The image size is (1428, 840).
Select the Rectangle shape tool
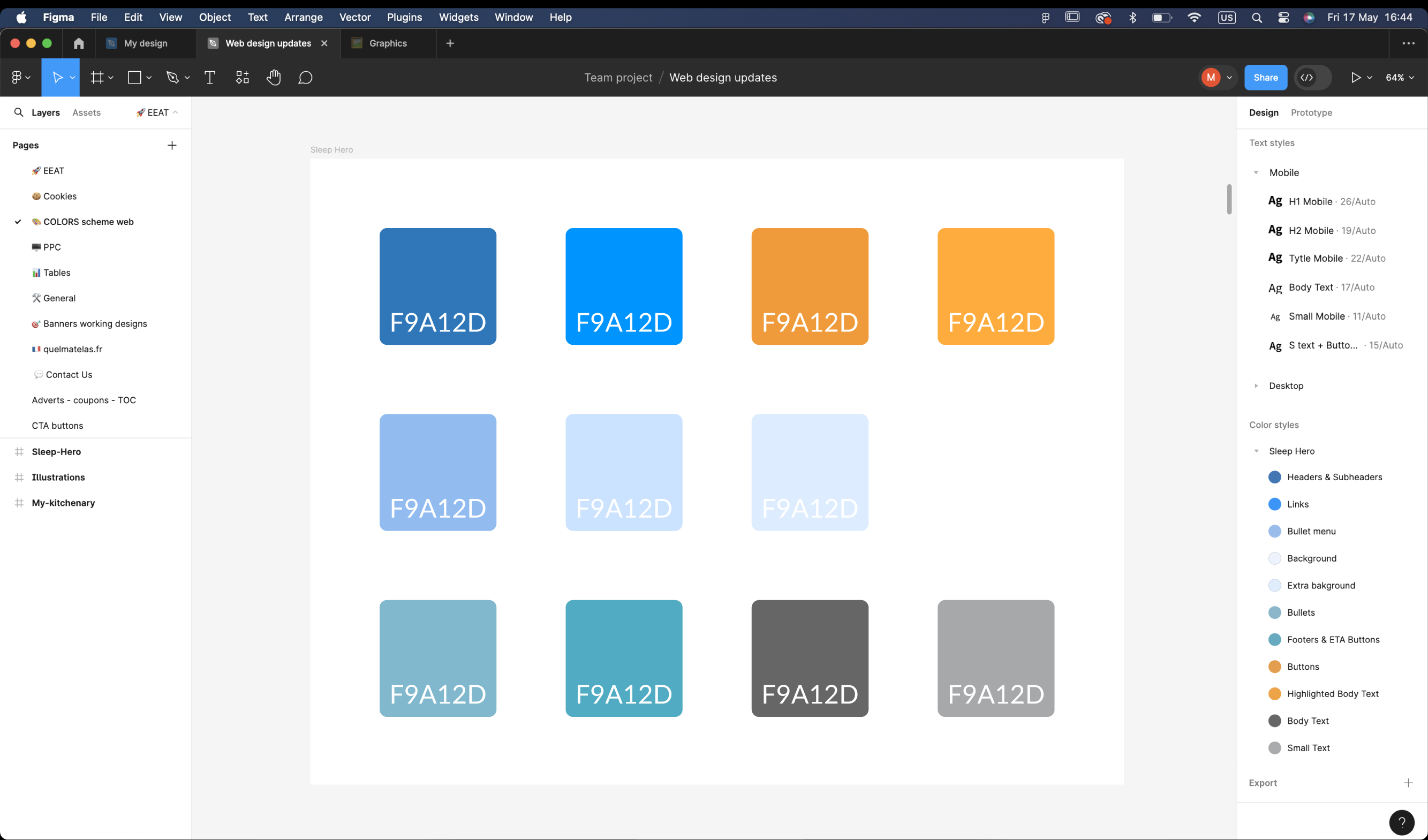134,78
